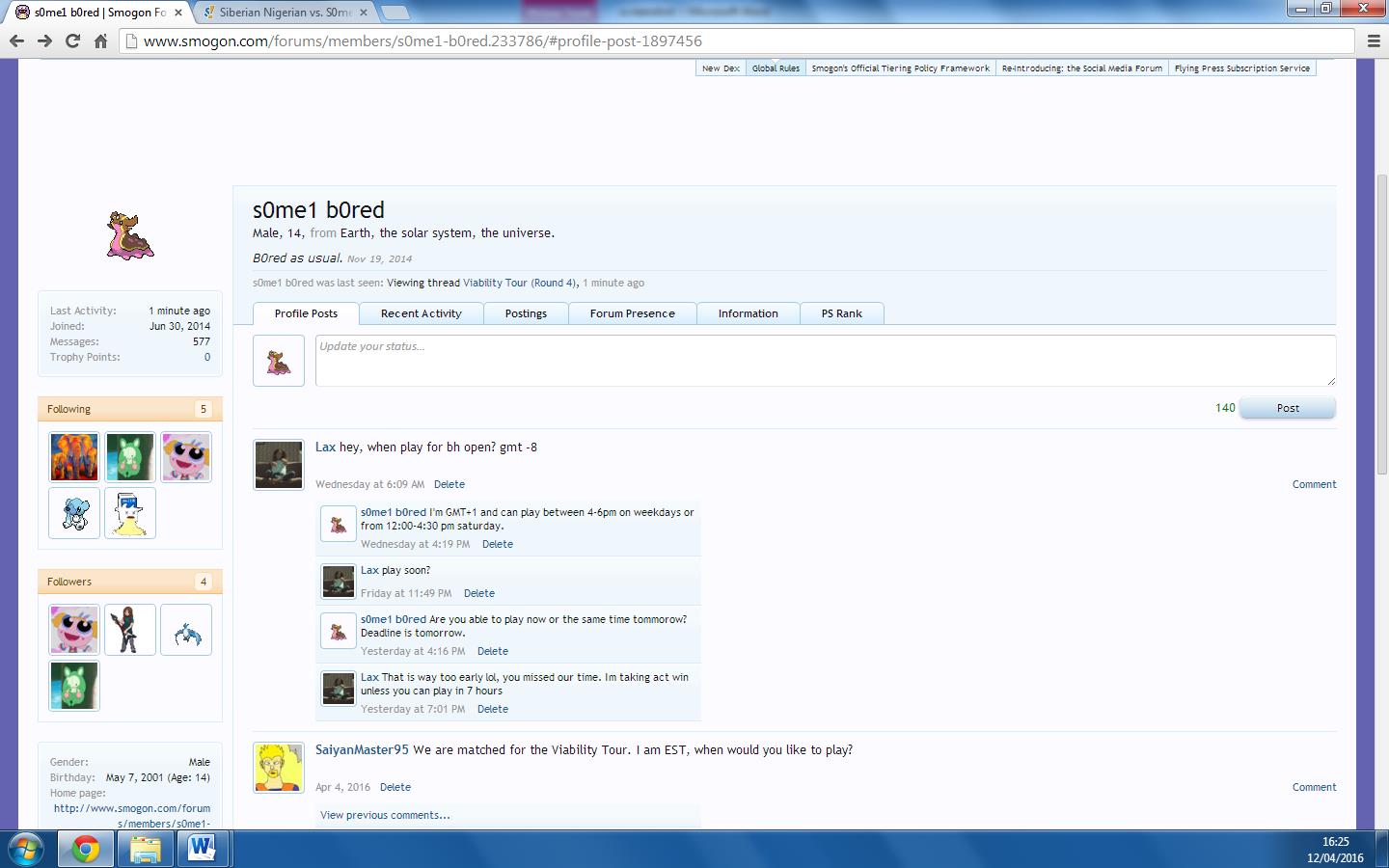Click the Update your status text box
Viewport: 1389px width, 868px height.
[826, 361]
